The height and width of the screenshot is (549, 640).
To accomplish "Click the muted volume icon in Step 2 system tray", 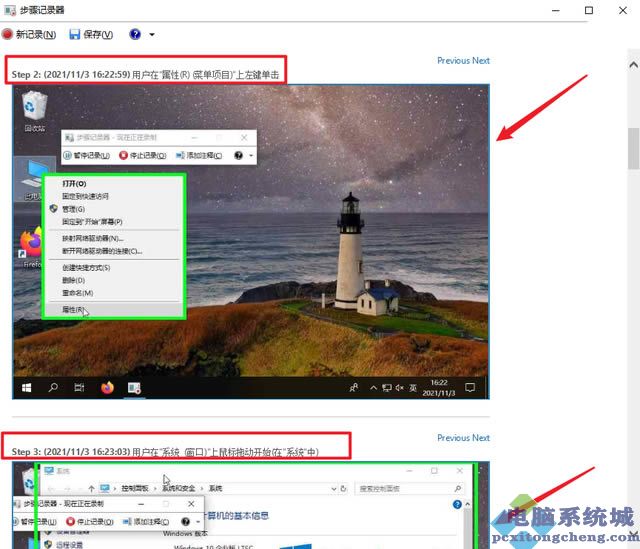I will [400, 388].
